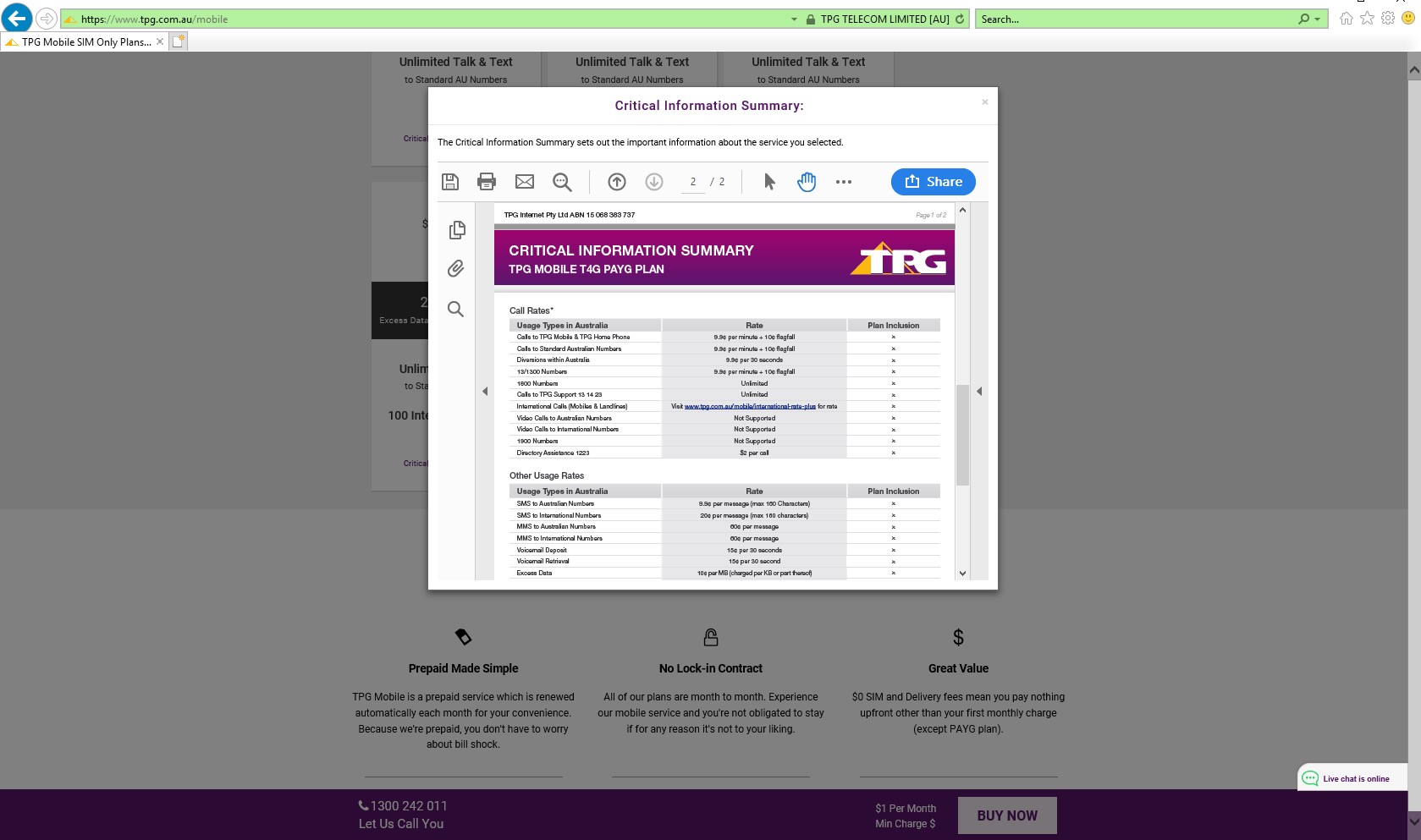The width and height of the screenshot is (1421, 840).
Task: Open browser settings gear
Action: pos(1388,19)
